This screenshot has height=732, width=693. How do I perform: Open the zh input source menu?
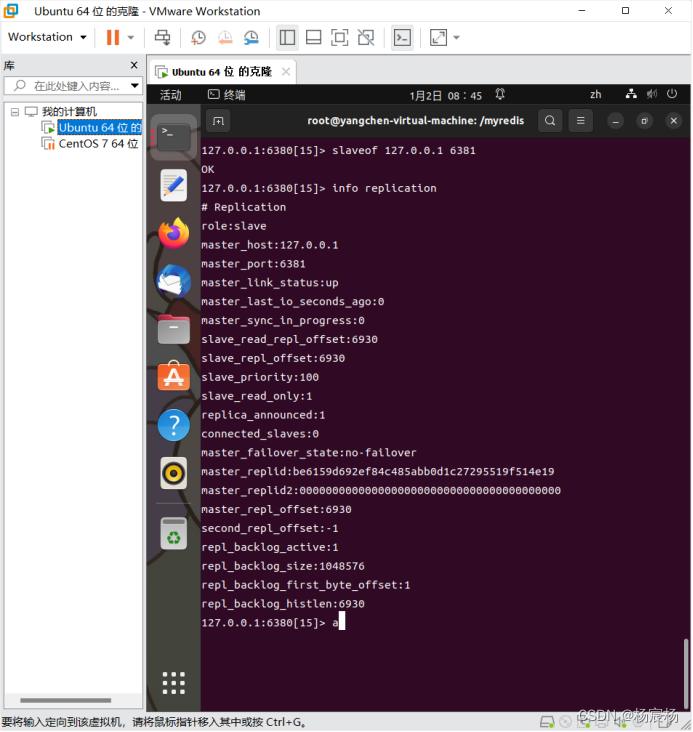pyautogui.click(x=595, y=95)
